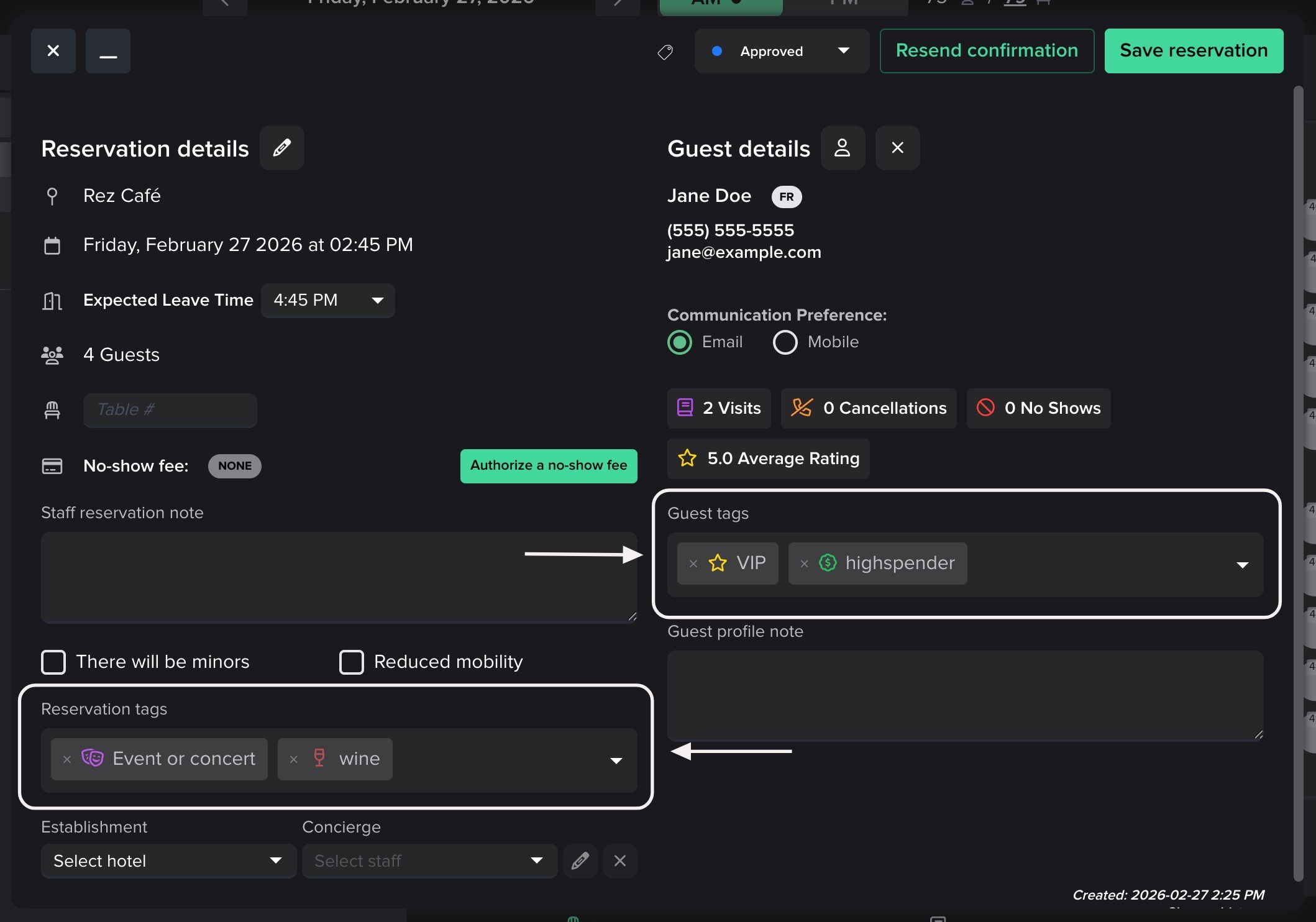The height and width of the screenshot is (922, 1316).
Task: Click the Table # input field
Action: (x=170, y=410)
